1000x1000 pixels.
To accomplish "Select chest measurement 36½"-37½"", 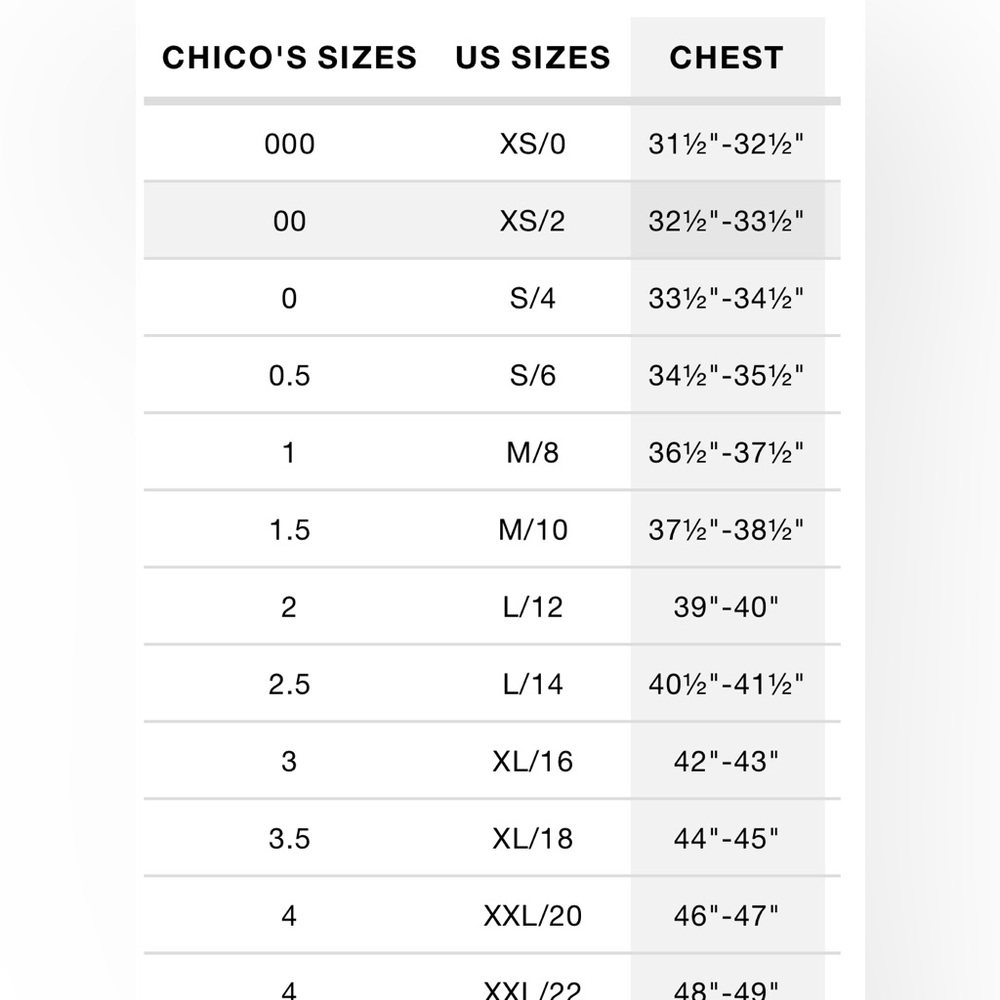I will point(726,453).
